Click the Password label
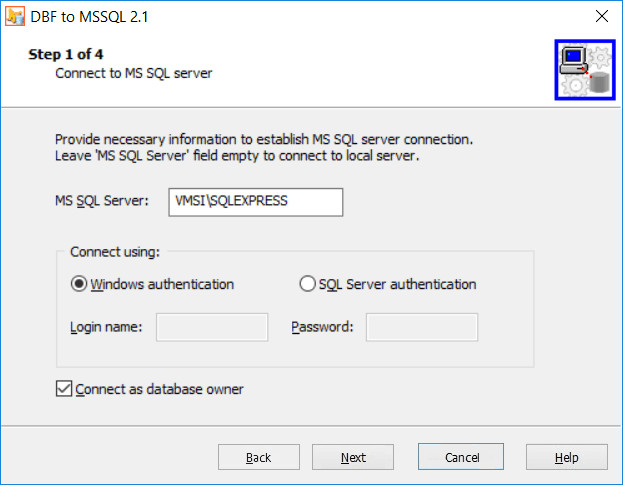The height and width of the screenshot is (485, 623). coord(322,327)
